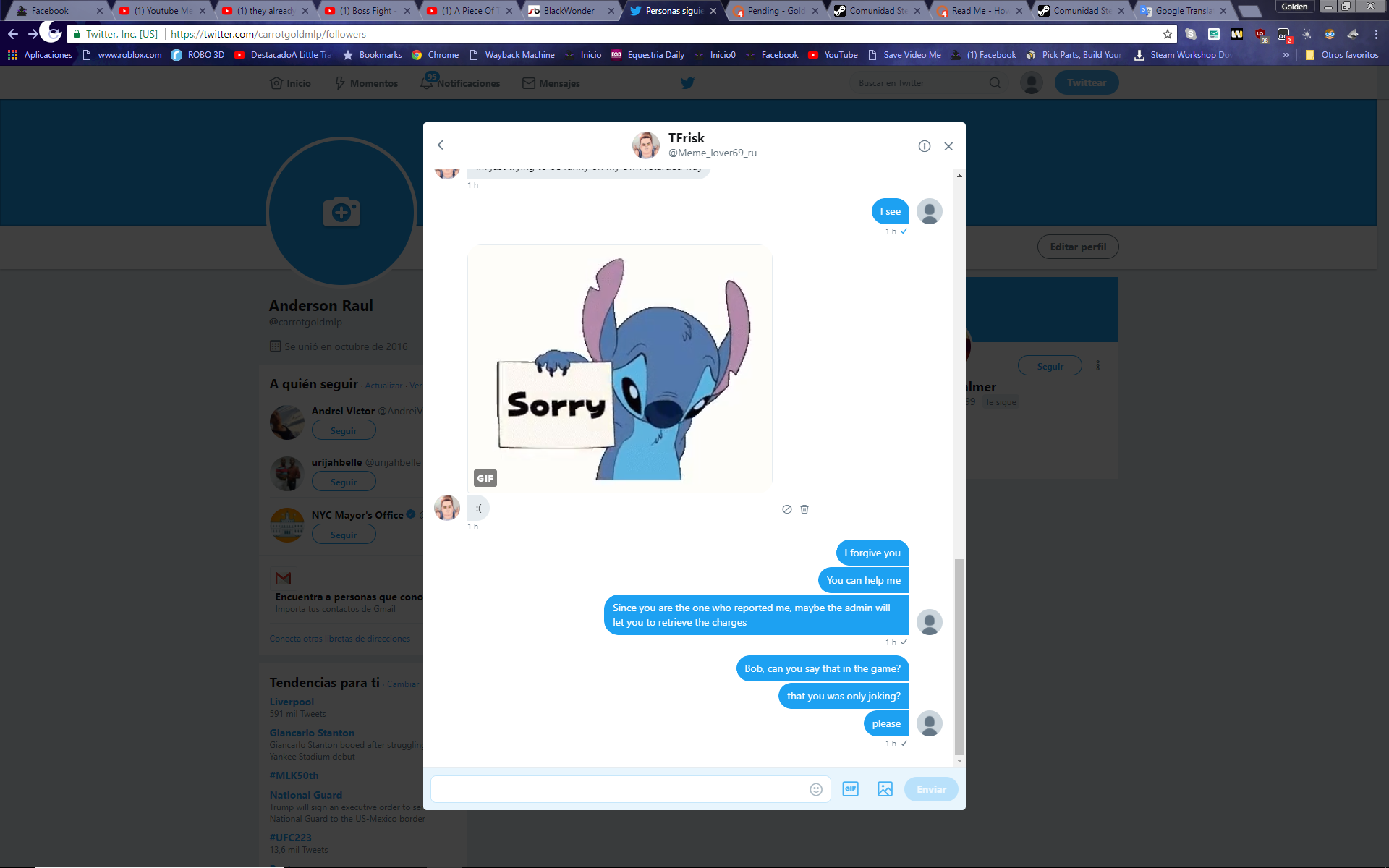Click the emoji picker icon
The height and width of the screenshot is (868, 1389).
[x=816, y=789]
